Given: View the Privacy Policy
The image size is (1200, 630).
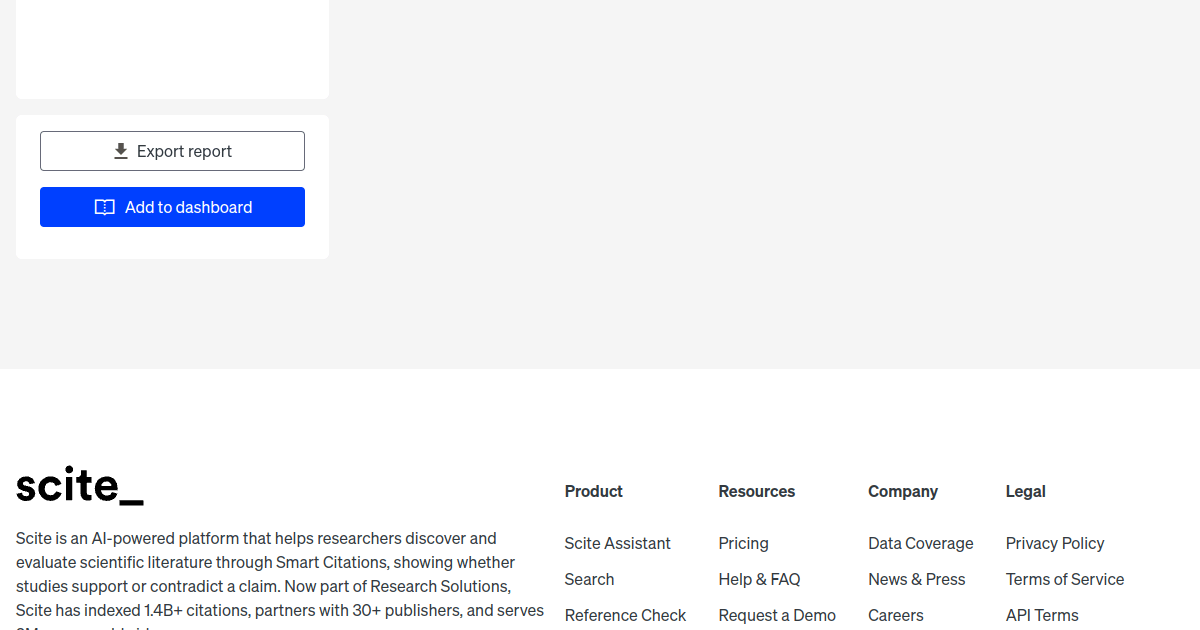Looking at the screenshot, I should click(x=1055, y=543).
